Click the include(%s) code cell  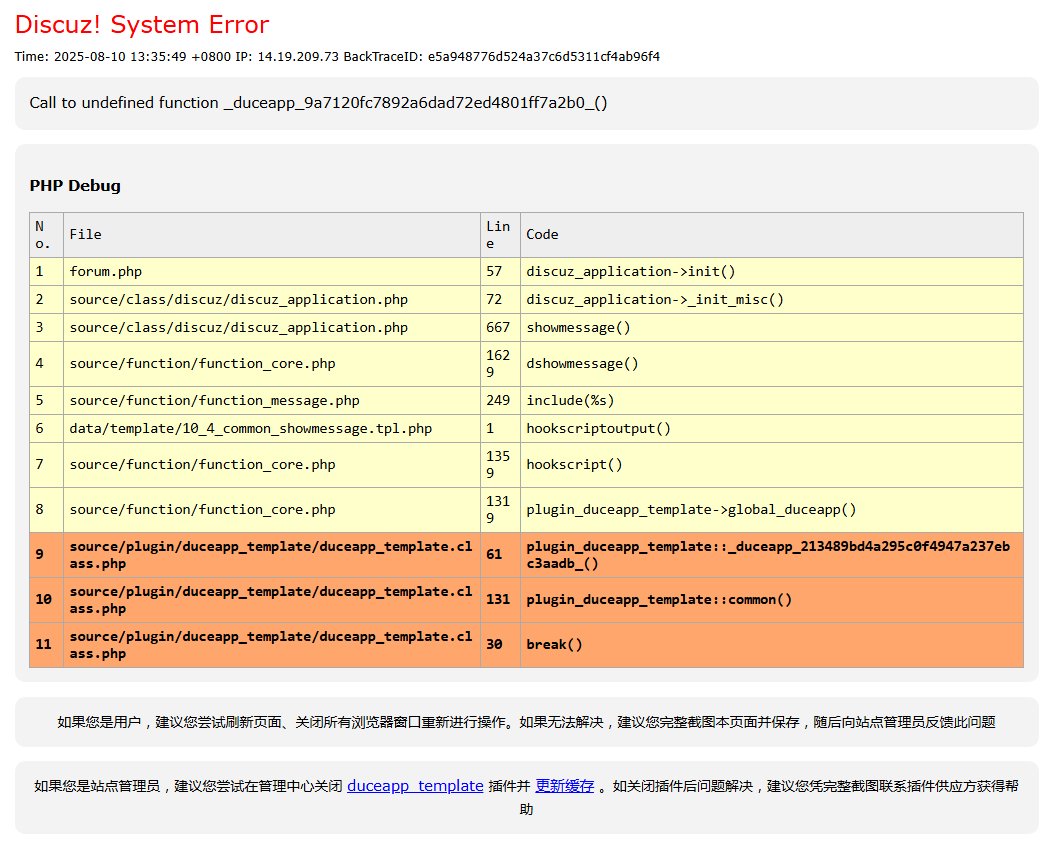772,401
